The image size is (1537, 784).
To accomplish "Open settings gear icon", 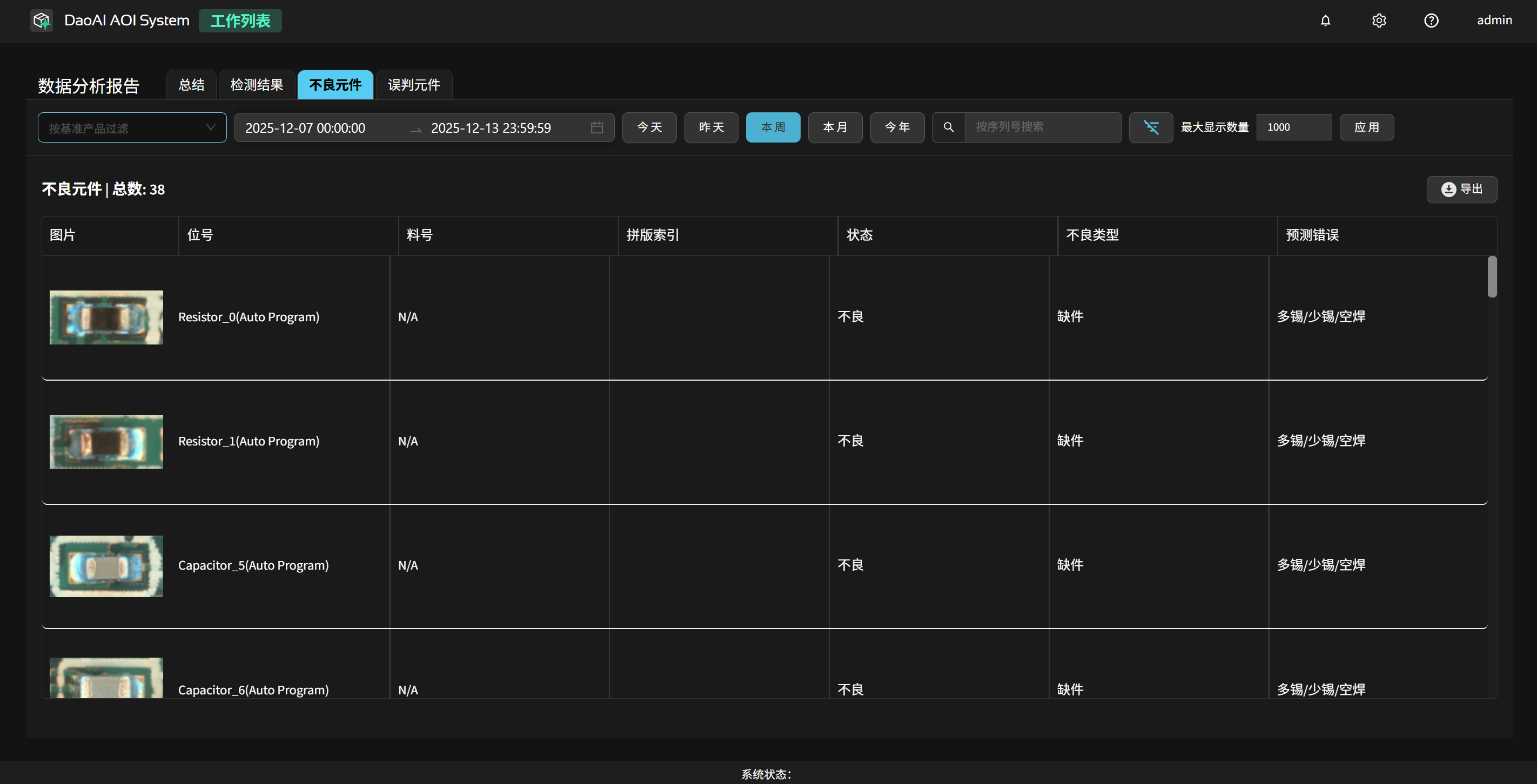I will click(x=1378, y=21).
